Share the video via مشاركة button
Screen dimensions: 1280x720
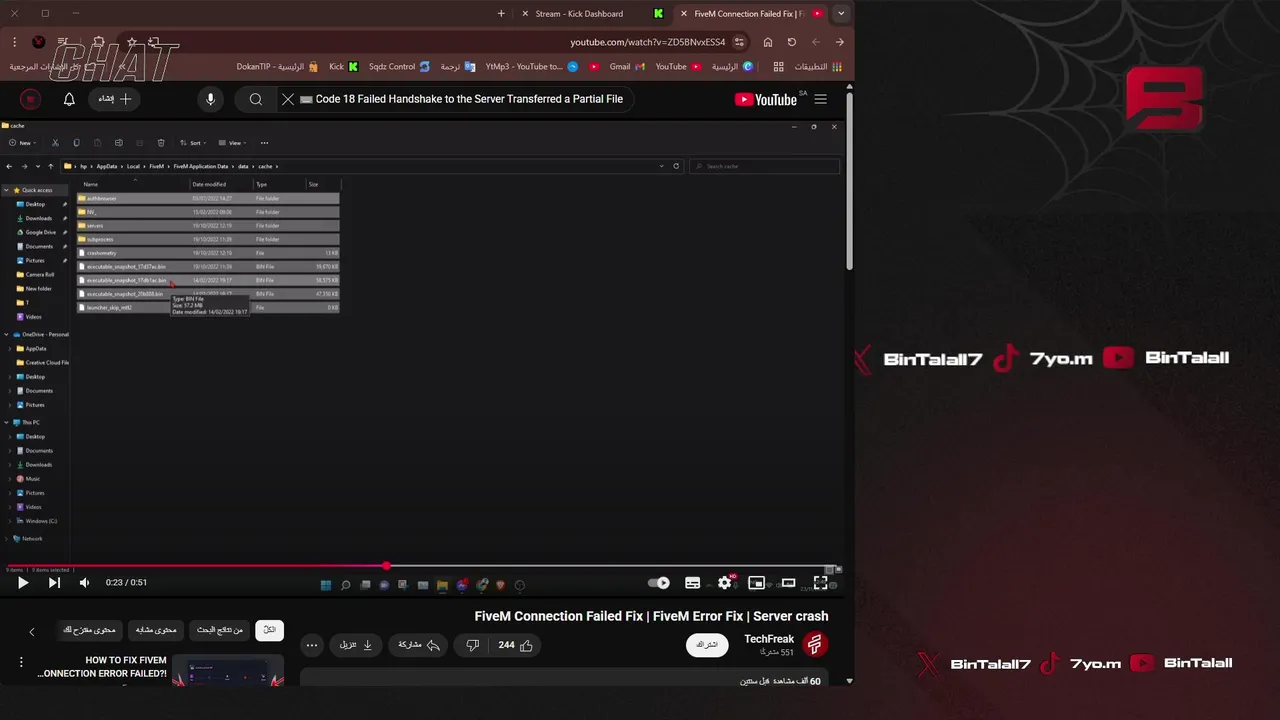coord(419,645)
